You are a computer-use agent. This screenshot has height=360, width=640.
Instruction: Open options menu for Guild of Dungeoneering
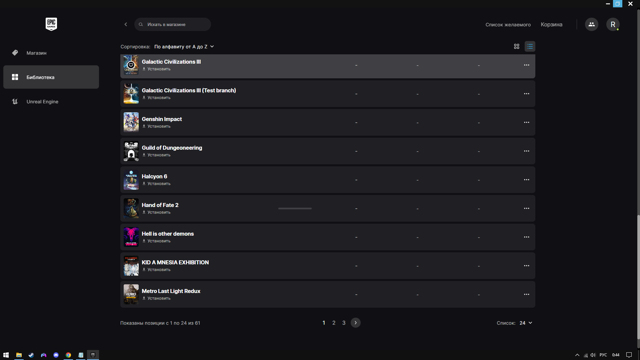tap(527, 151)
